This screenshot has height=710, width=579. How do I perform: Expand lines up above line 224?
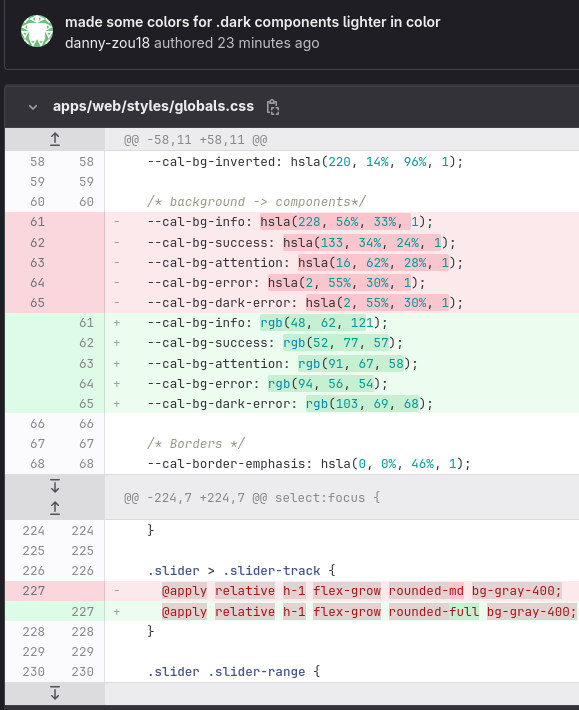pos(55,508)
